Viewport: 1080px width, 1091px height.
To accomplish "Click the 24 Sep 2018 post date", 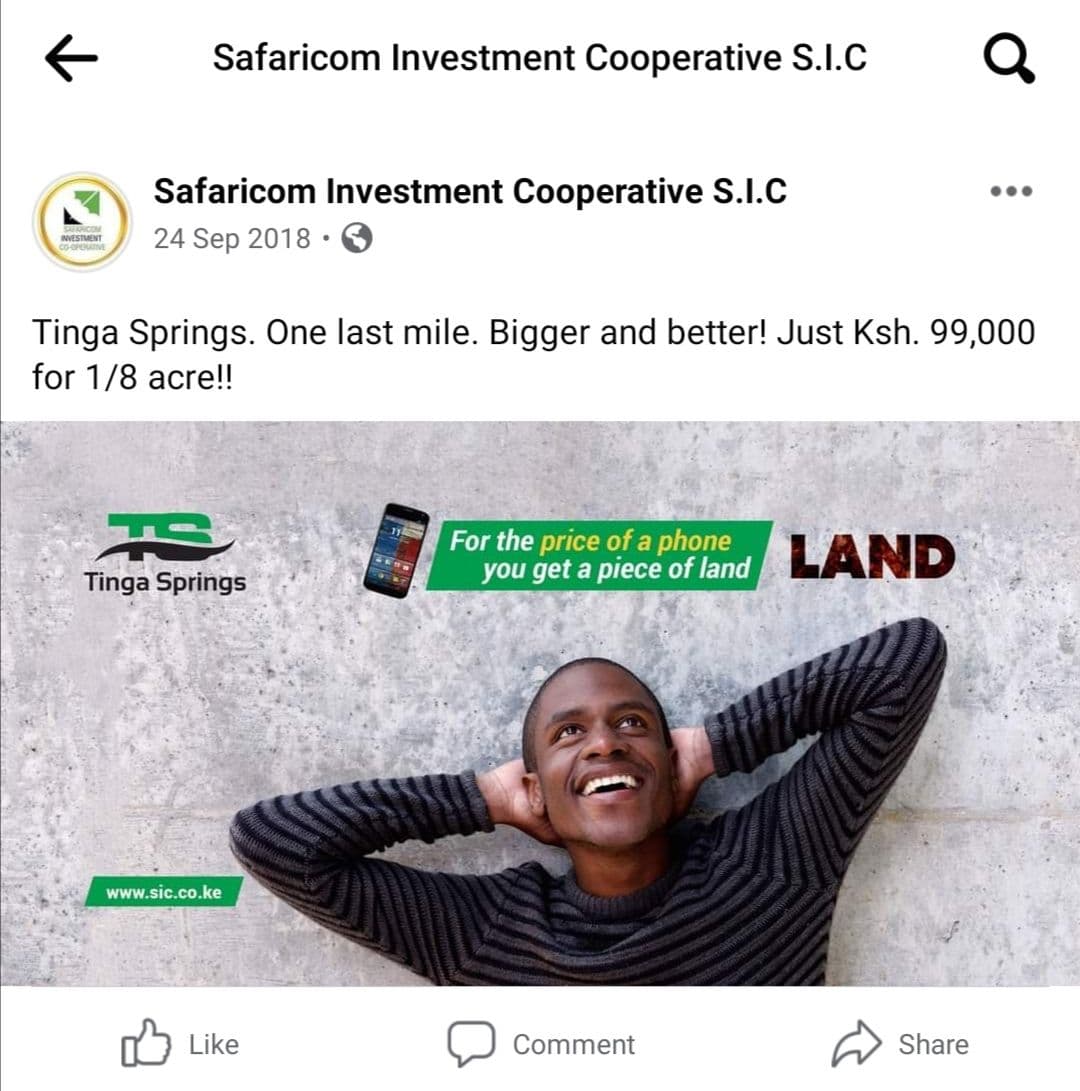I will tap(232, 239).
